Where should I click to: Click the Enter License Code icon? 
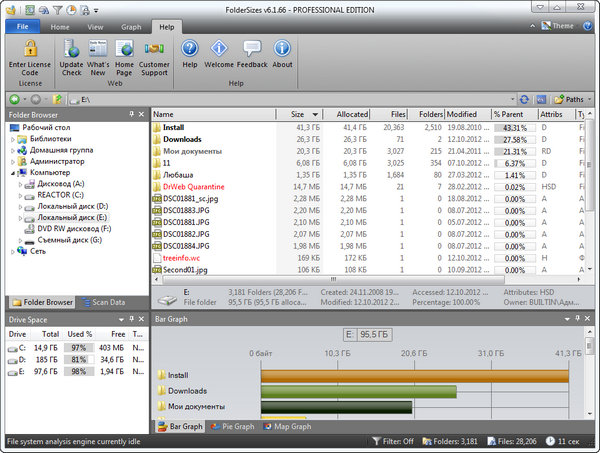[30, 49]
